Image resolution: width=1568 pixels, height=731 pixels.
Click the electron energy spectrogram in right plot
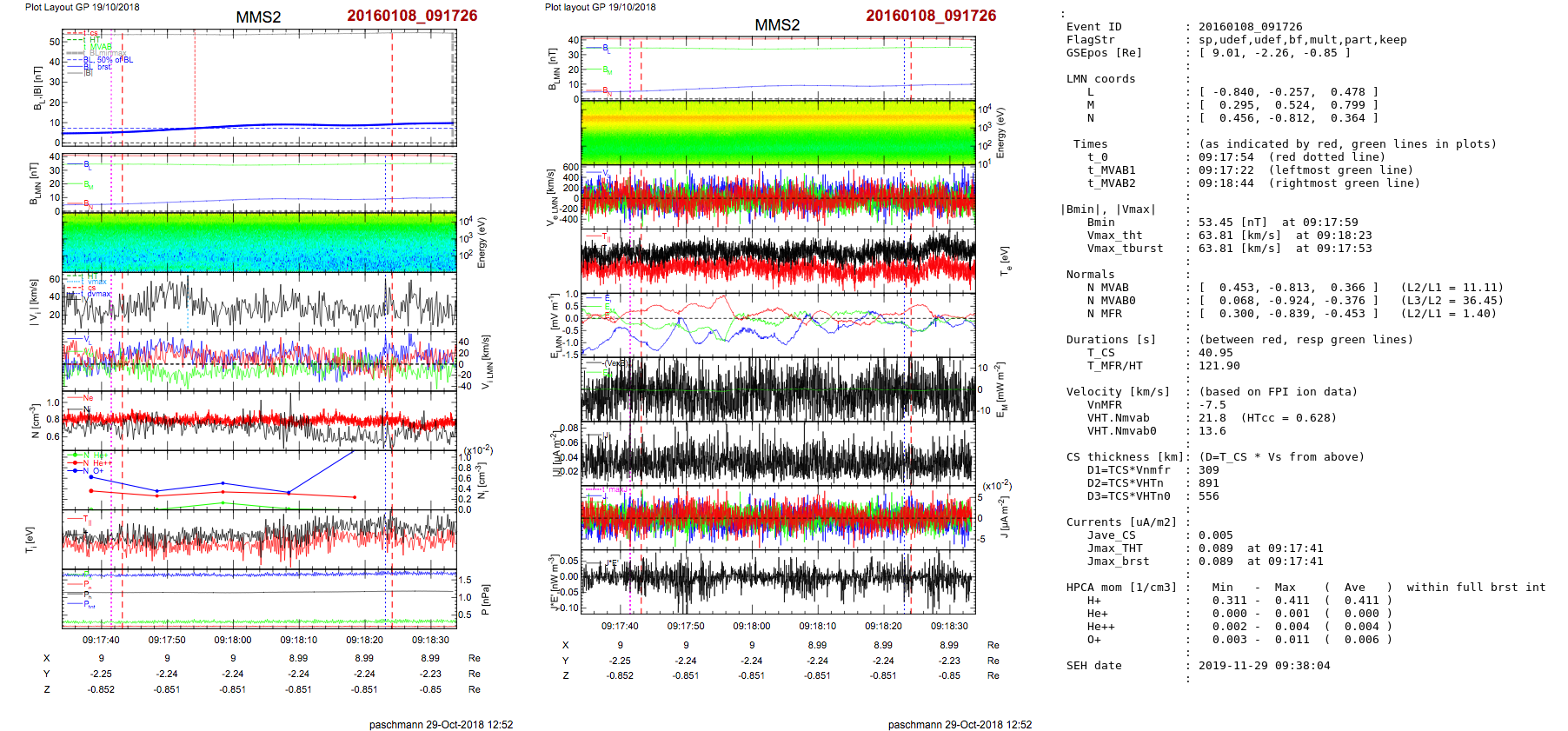tap(777, 131)
